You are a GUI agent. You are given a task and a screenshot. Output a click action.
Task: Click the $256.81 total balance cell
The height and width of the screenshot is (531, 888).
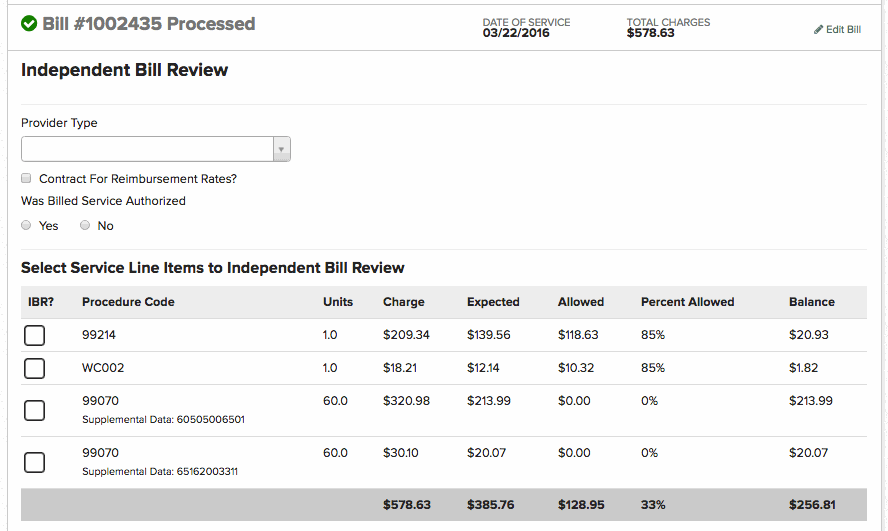point(812,505)
